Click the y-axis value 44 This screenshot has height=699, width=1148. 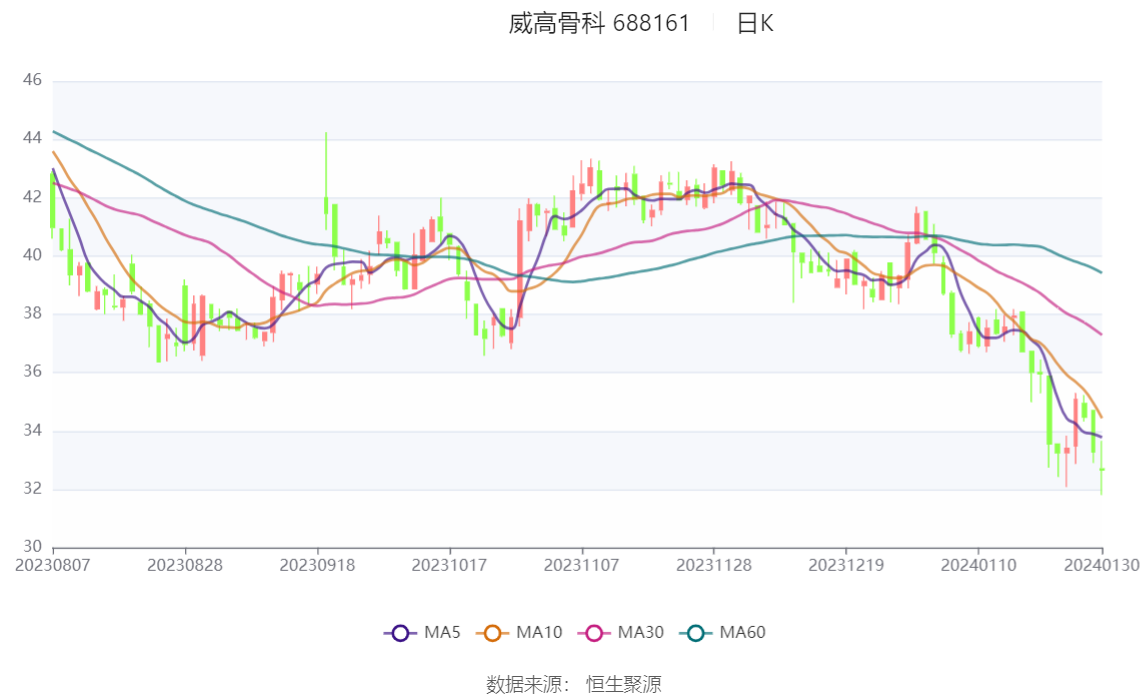point(32,138)
